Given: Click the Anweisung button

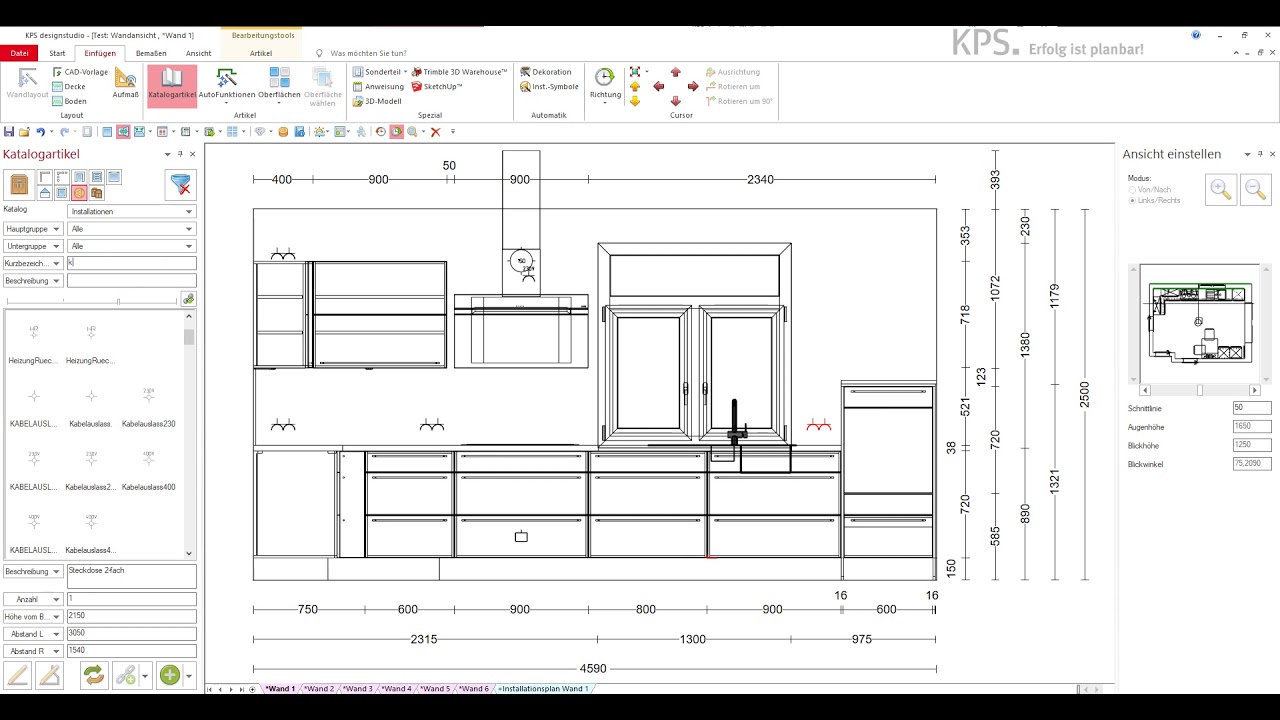Looking at the screenshot, I should coord(378,87).
